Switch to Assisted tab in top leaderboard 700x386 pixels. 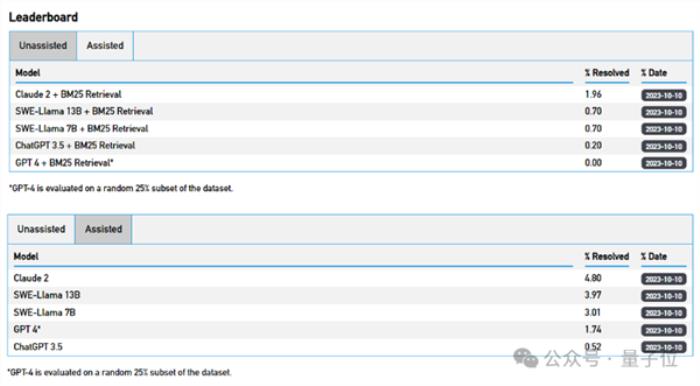pos(105,46)
